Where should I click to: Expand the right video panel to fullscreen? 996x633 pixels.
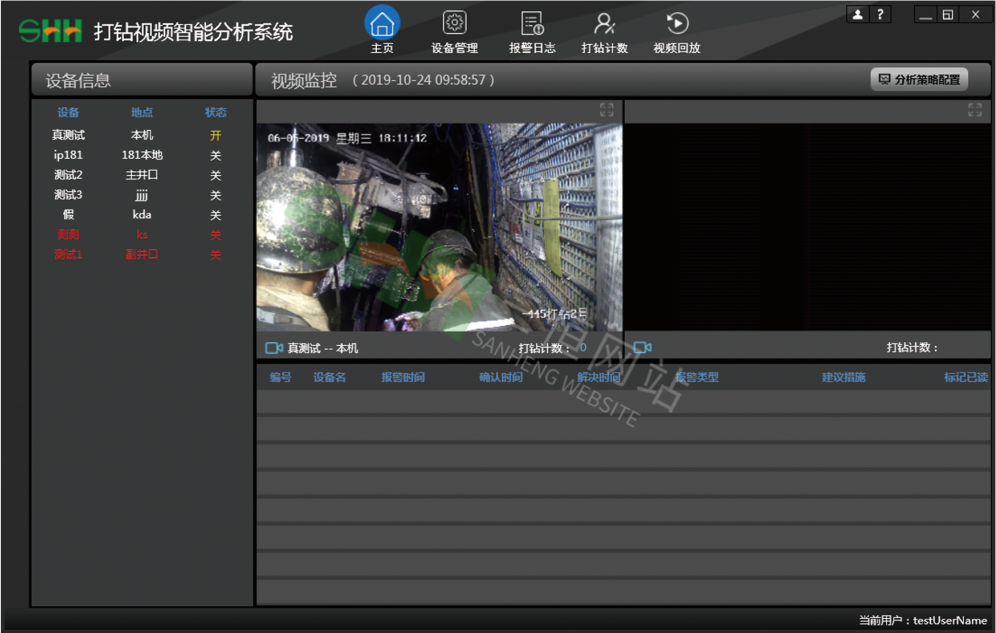click(x=975, y=110)
